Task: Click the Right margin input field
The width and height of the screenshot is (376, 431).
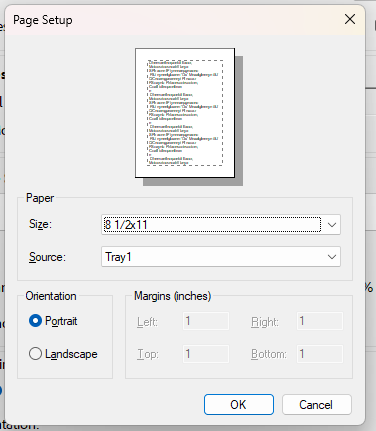Action: click(320, 321)
